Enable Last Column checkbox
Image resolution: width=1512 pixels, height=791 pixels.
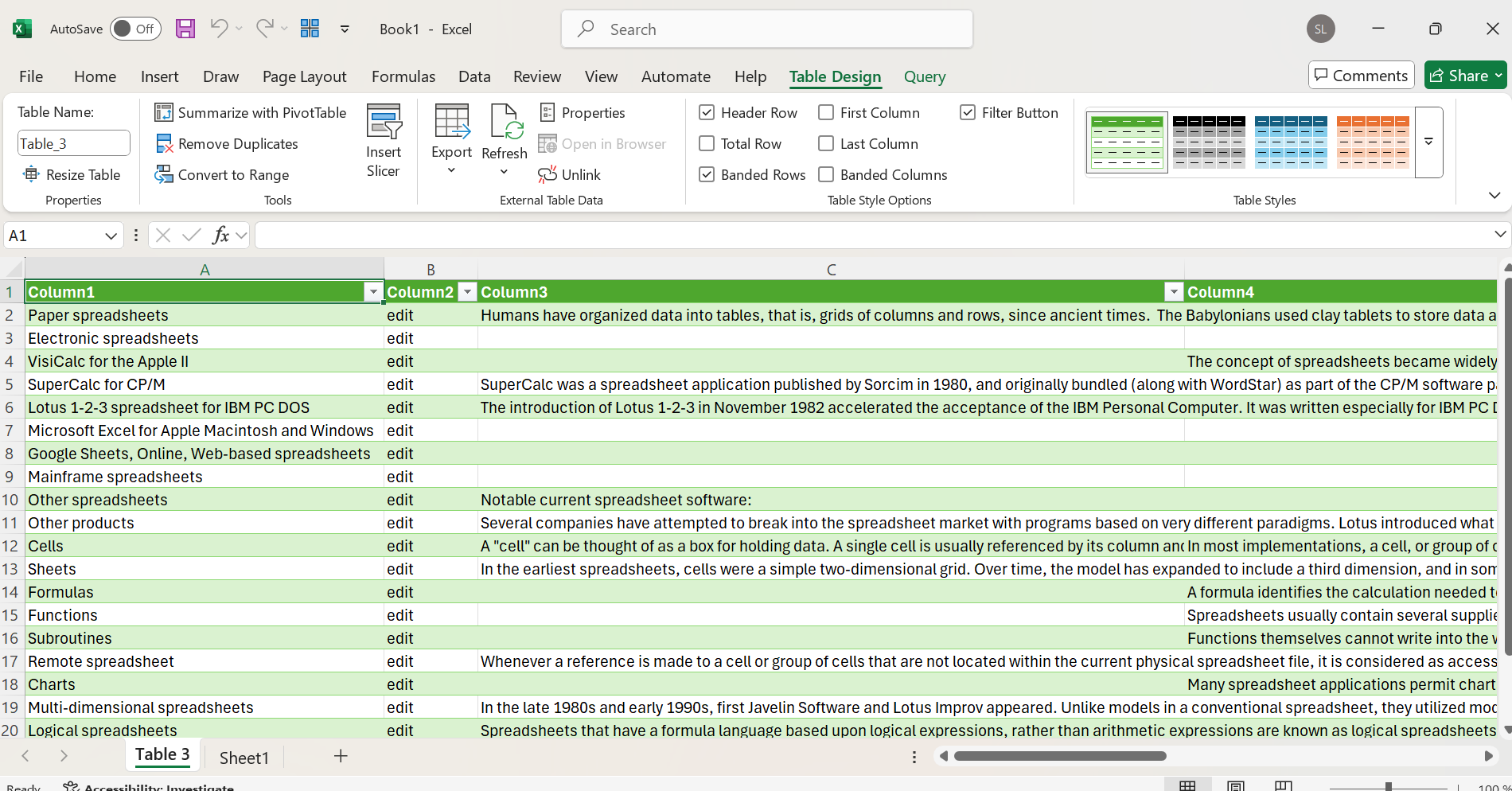[x=826, y=144]
